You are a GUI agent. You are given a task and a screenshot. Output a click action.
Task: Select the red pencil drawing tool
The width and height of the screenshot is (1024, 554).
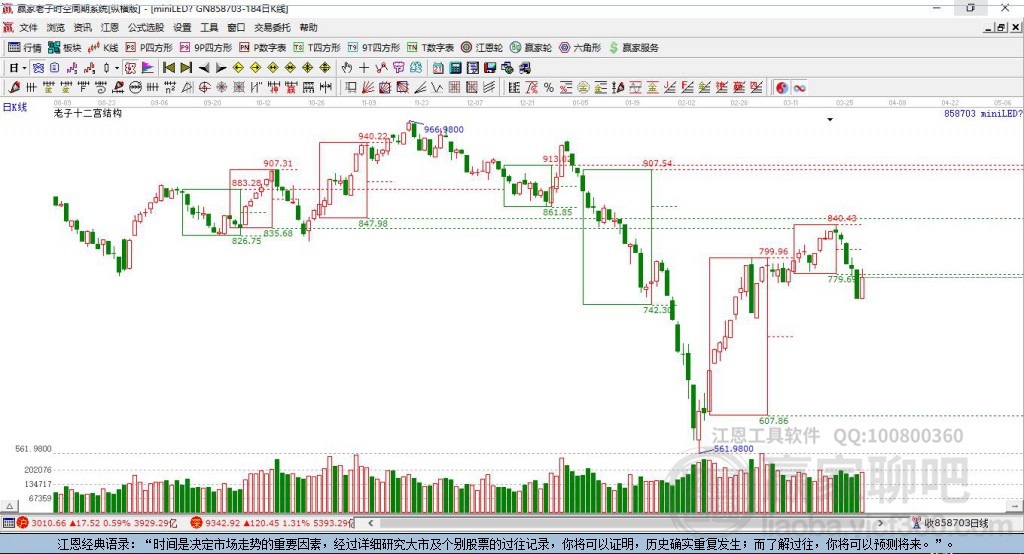point(14,87)
